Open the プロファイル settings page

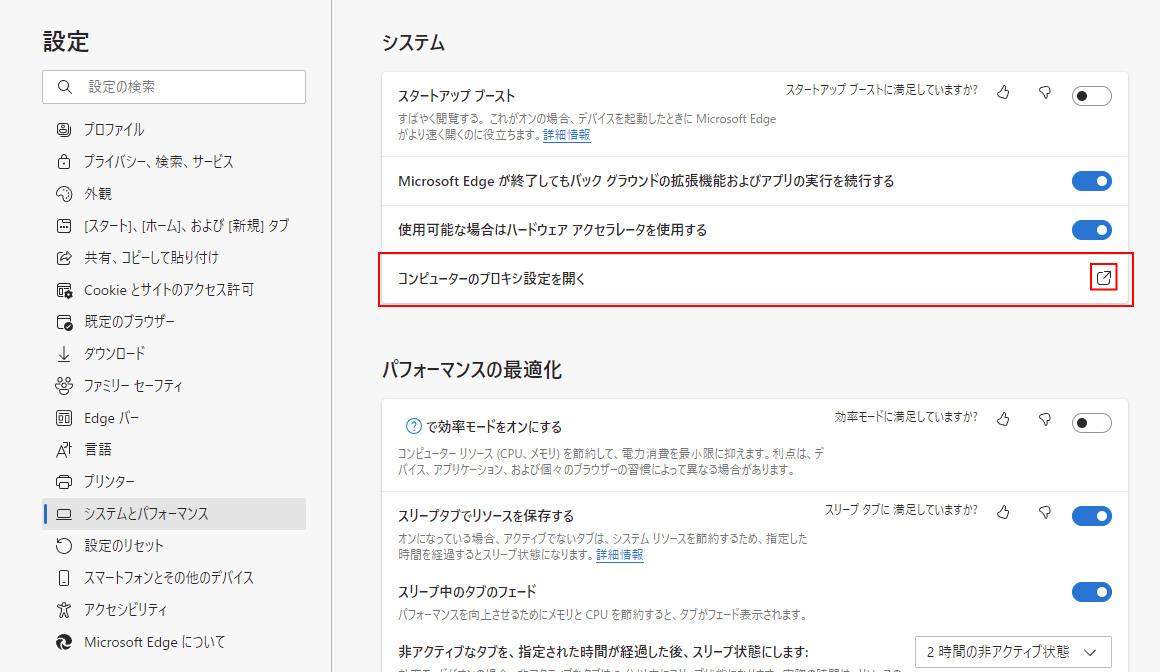click(x=174, y=130)
